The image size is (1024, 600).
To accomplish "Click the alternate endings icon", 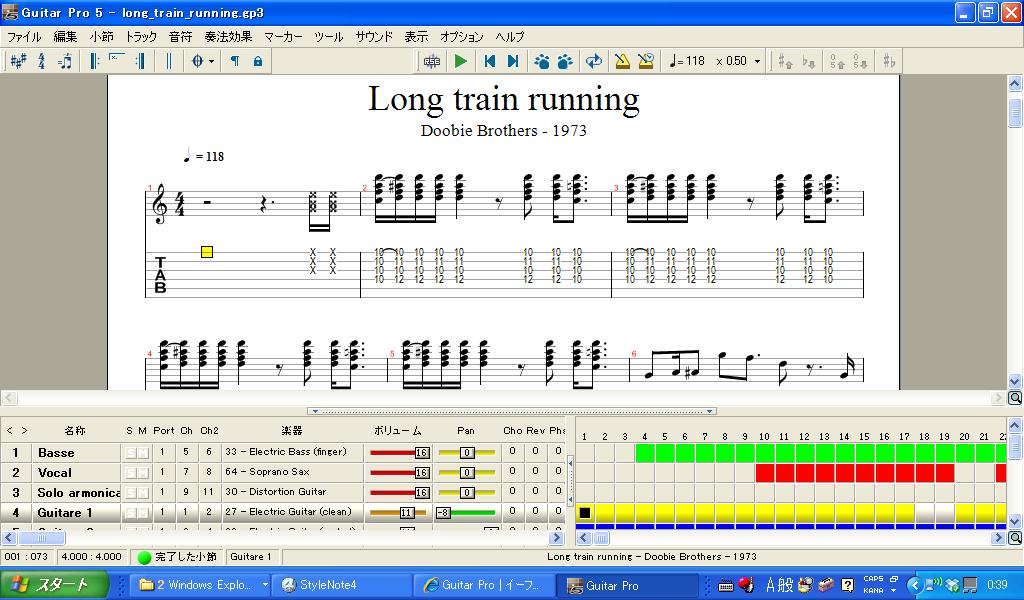I will point(116,61).
